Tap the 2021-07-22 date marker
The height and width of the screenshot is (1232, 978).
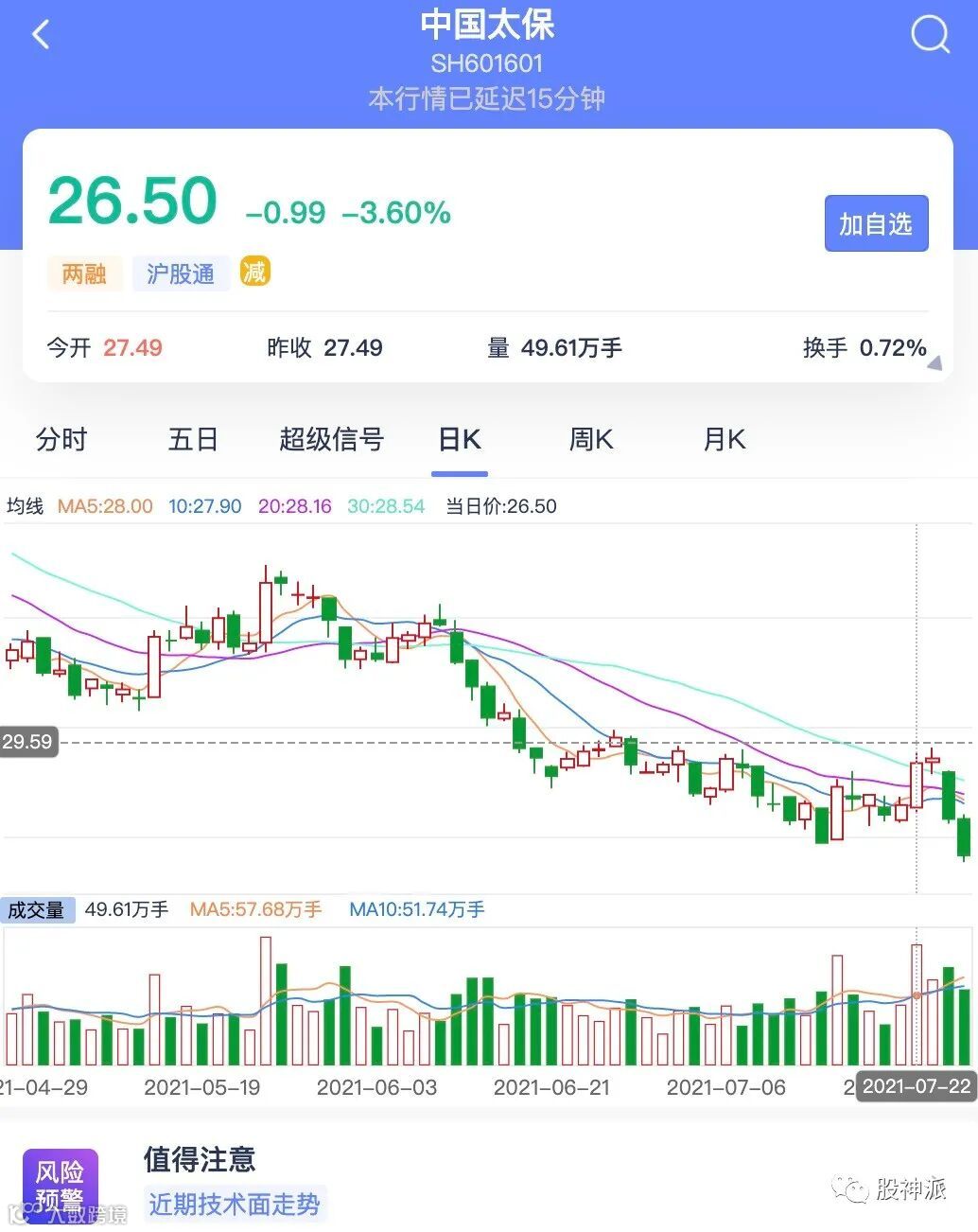917,1086
